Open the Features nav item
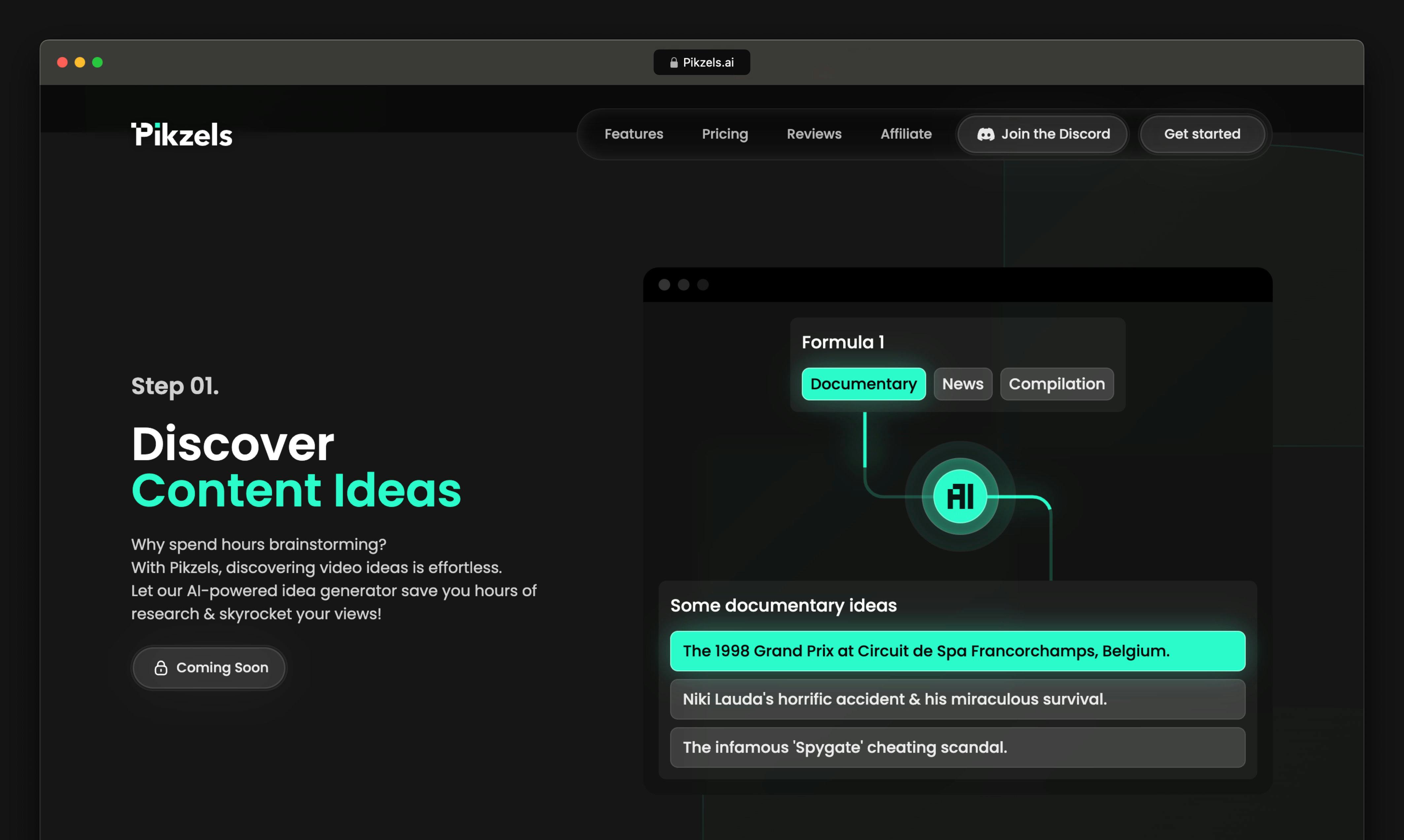 pos(634,134)
